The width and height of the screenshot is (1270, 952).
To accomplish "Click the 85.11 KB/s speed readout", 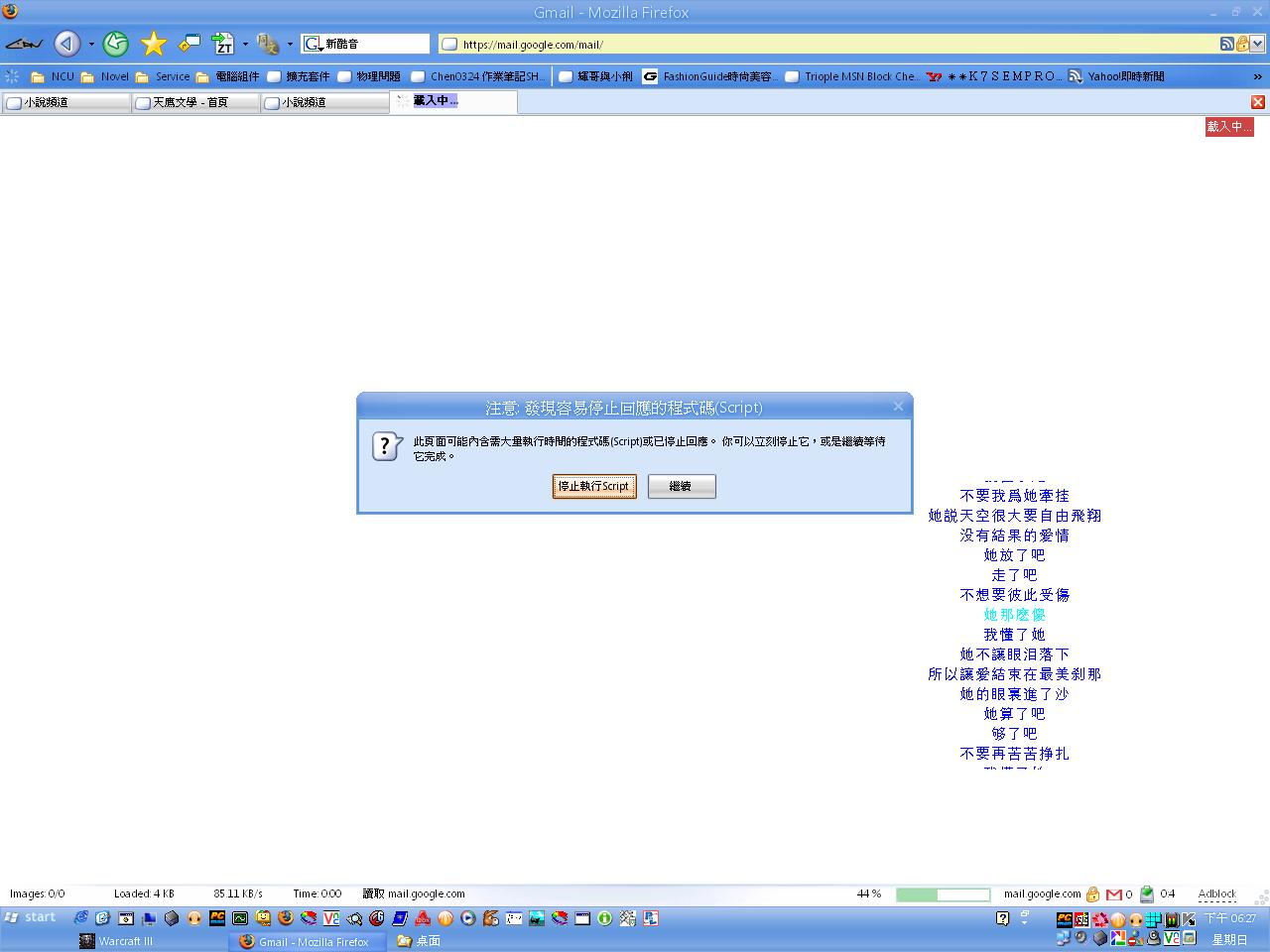I will click(238, 893).
